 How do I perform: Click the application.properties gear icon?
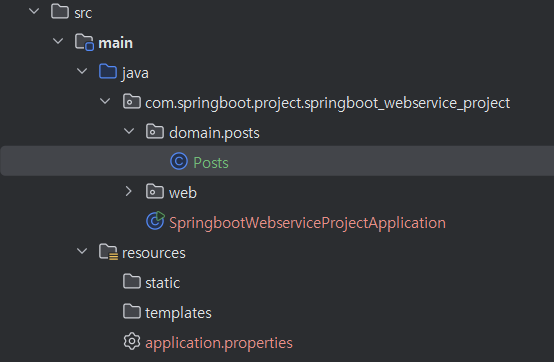click(x=132, y=342)
